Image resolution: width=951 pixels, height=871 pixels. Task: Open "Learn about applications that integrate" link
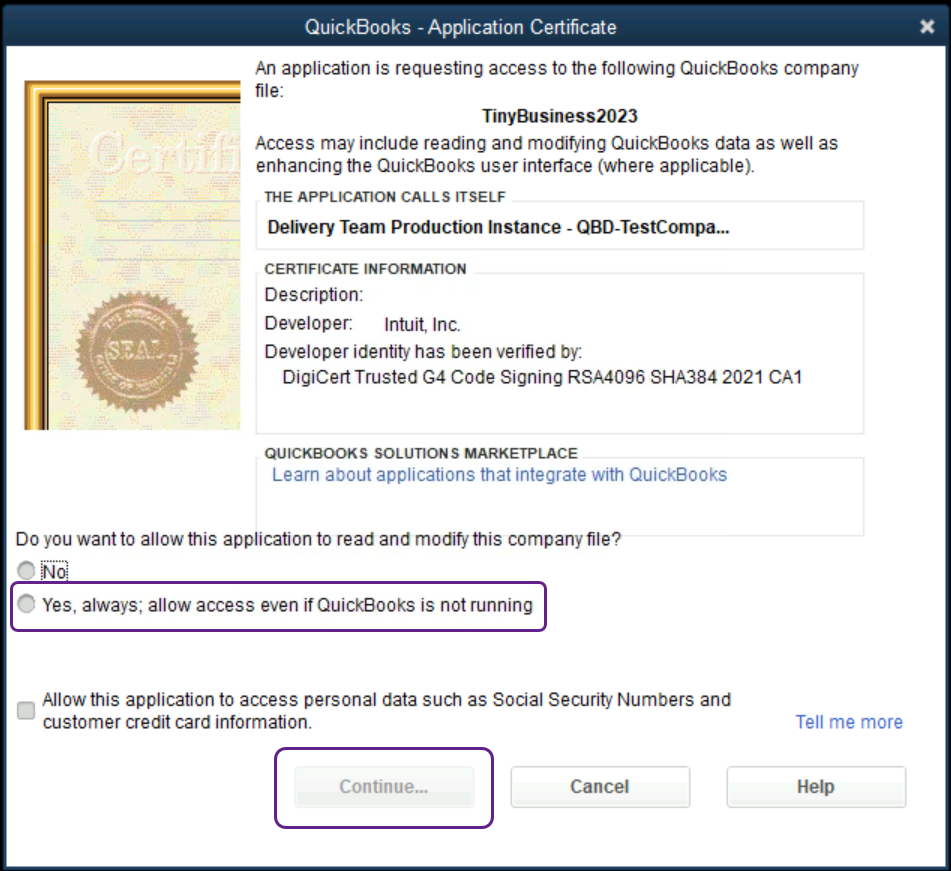click(499, 474)
